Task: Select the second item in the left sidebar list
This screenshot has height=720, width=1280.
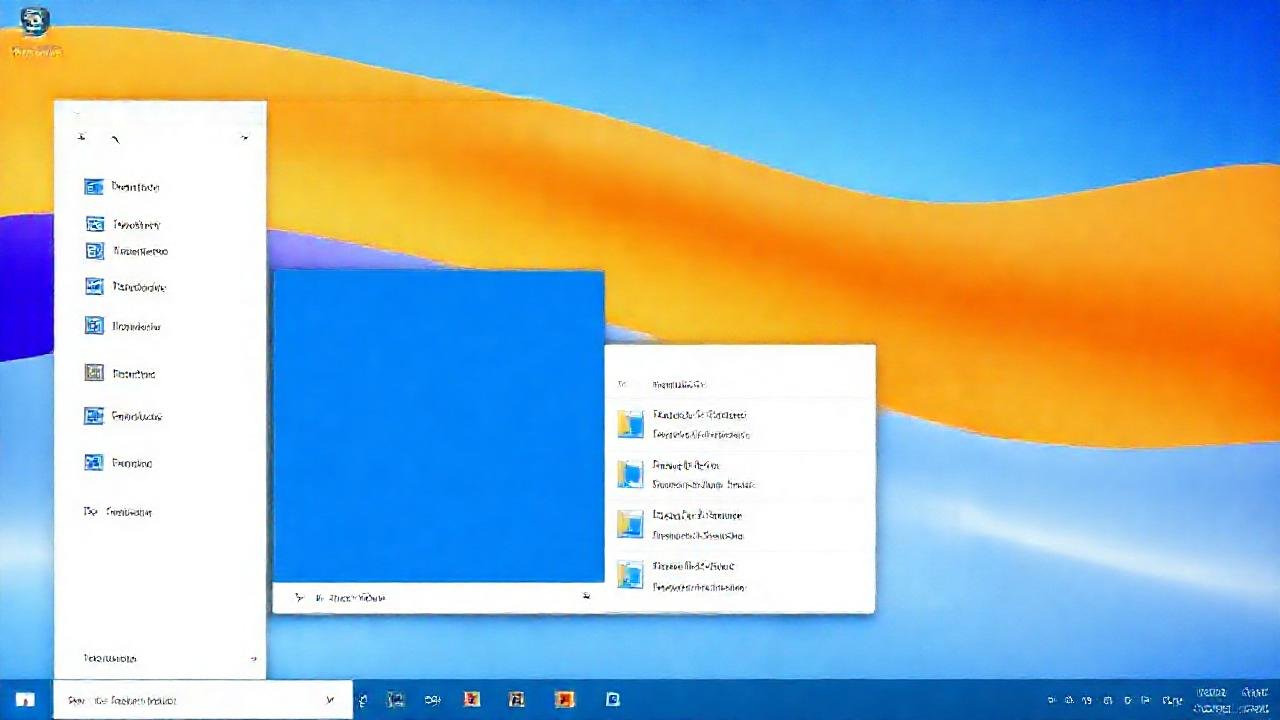Action: click(x=95, y=224)
